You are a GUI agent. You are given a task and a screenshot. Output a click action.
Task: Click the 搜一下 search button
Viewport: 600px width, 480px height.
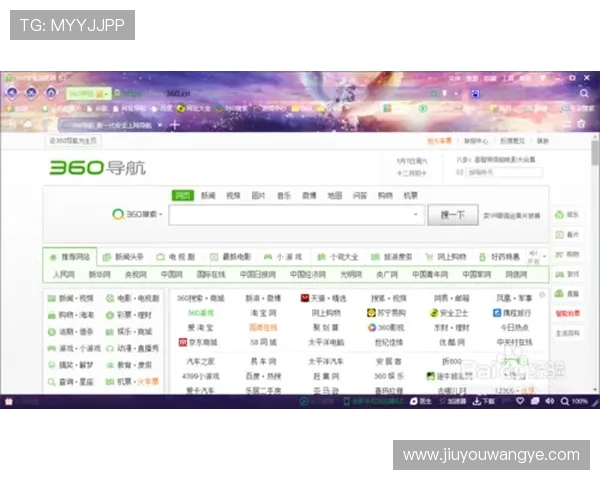tap(453, 215)
